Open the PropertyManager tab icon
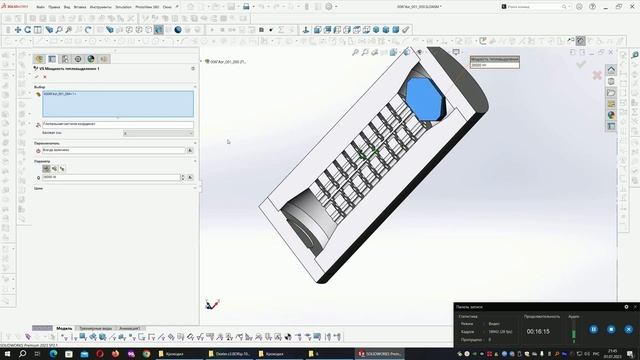The height and width of the screenshot is (360, 640). [52, 59]
